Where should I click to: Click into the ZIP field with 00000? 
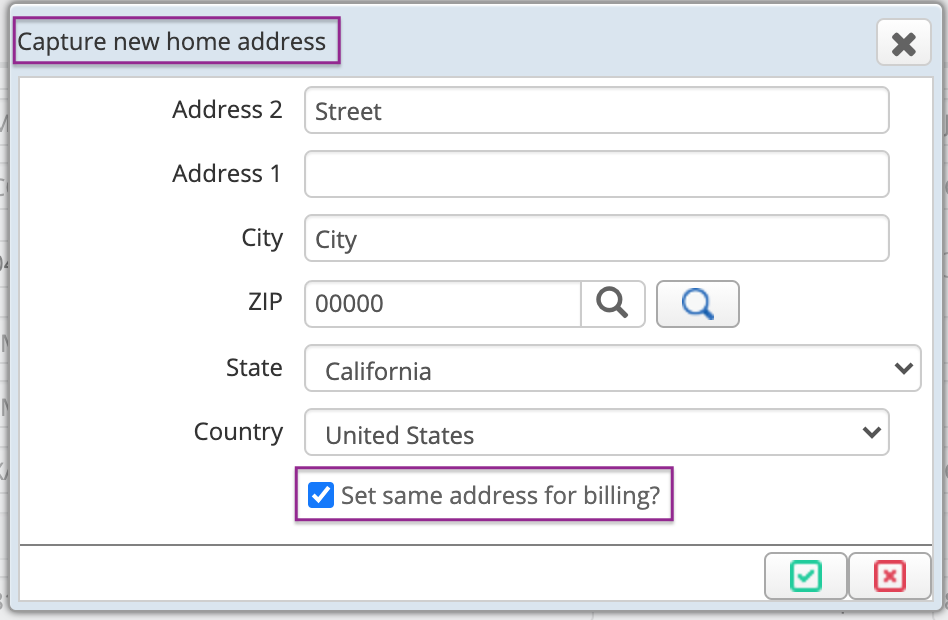click(x=443, y=304)
